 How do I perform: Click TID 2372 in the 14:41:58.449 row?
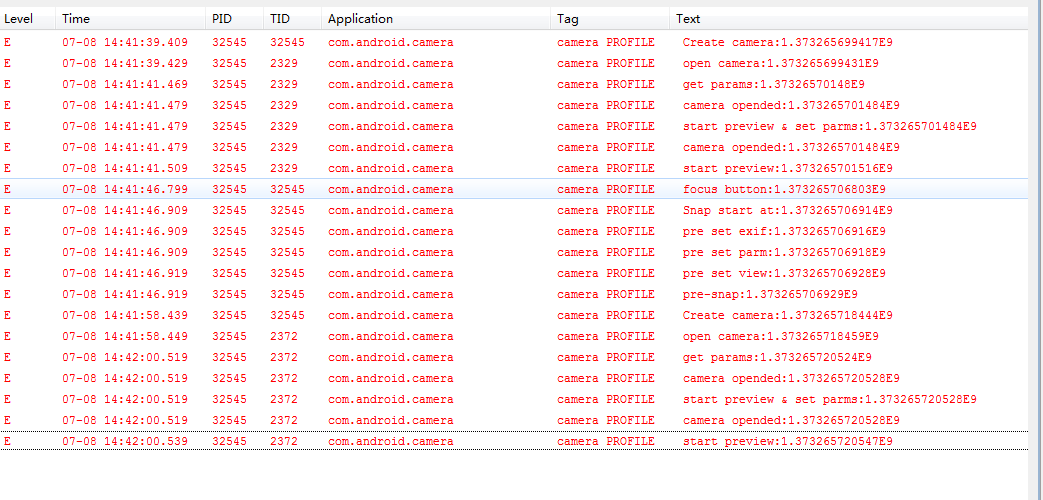[284, 336]
